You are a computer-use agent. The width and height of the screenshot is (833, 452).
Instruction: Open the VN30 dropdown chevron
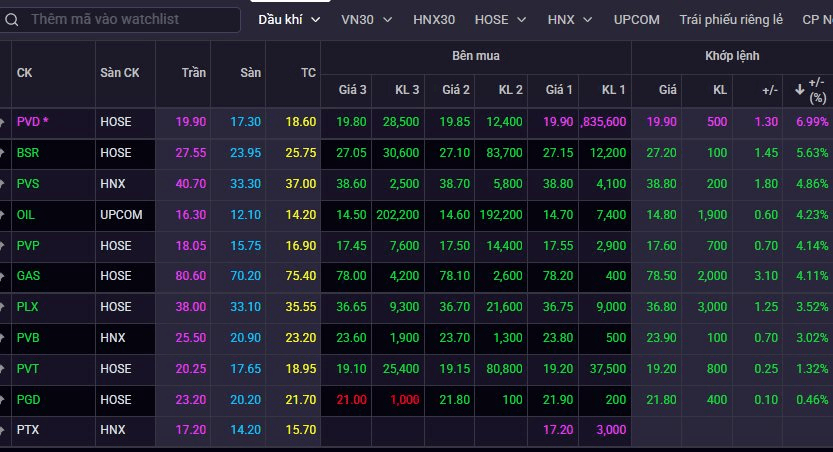point(388,20)
